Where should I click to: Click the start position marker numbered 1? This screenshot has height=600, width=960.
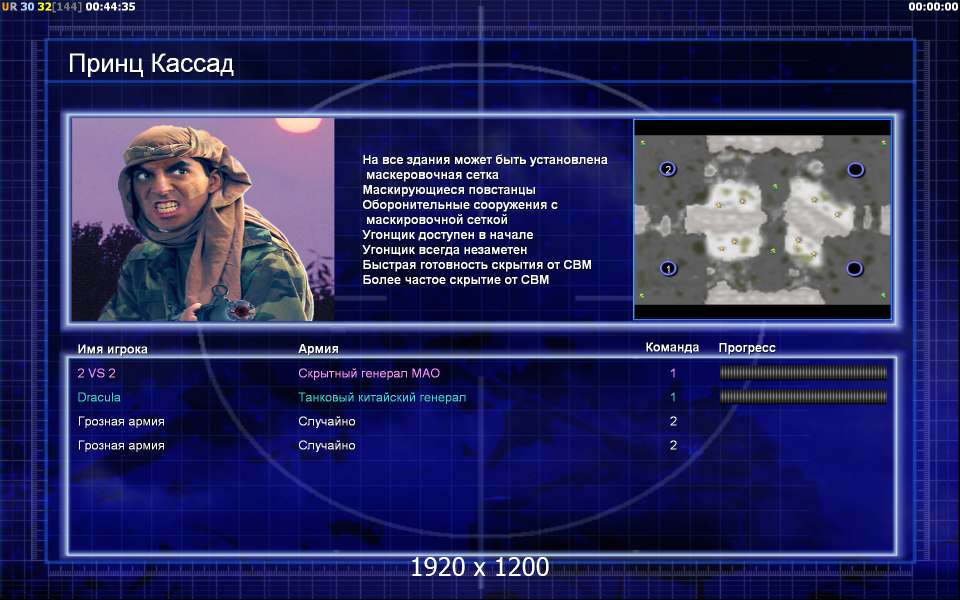(669, 268)
